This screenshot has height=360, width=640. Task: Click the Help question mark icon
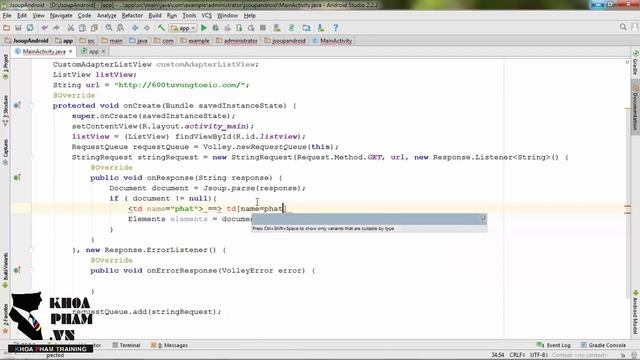point(336,28)
